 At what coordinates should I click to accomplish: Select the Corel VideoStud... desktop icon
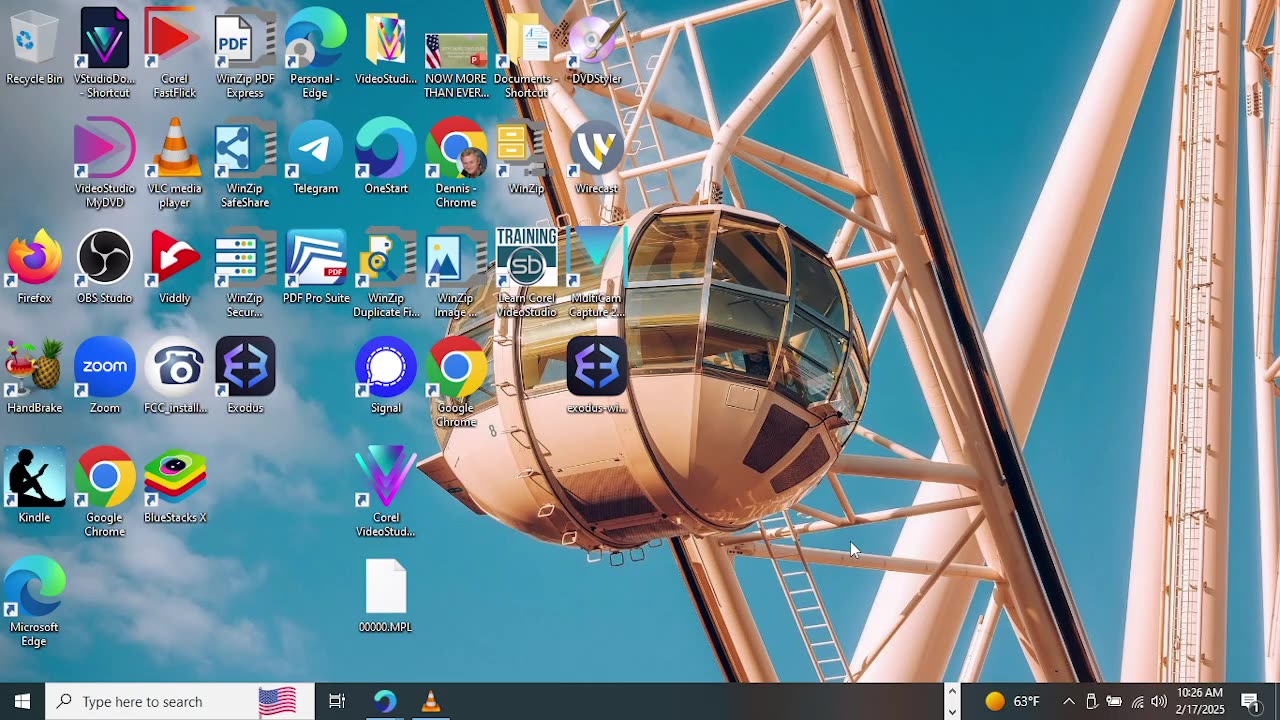pyautogui.click(x=386, y=493)
